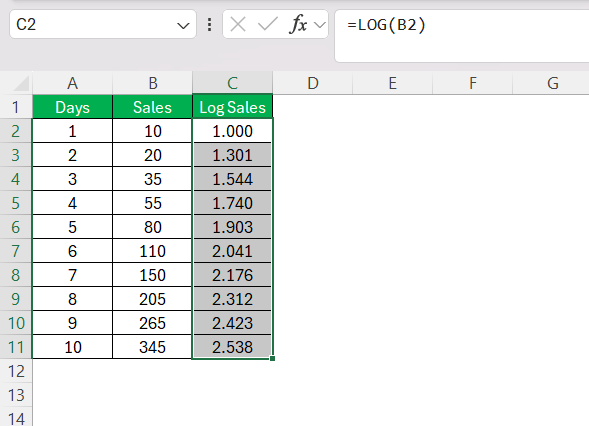589x426 pixels.
Task: Select column F header
Action: (473, 83)
